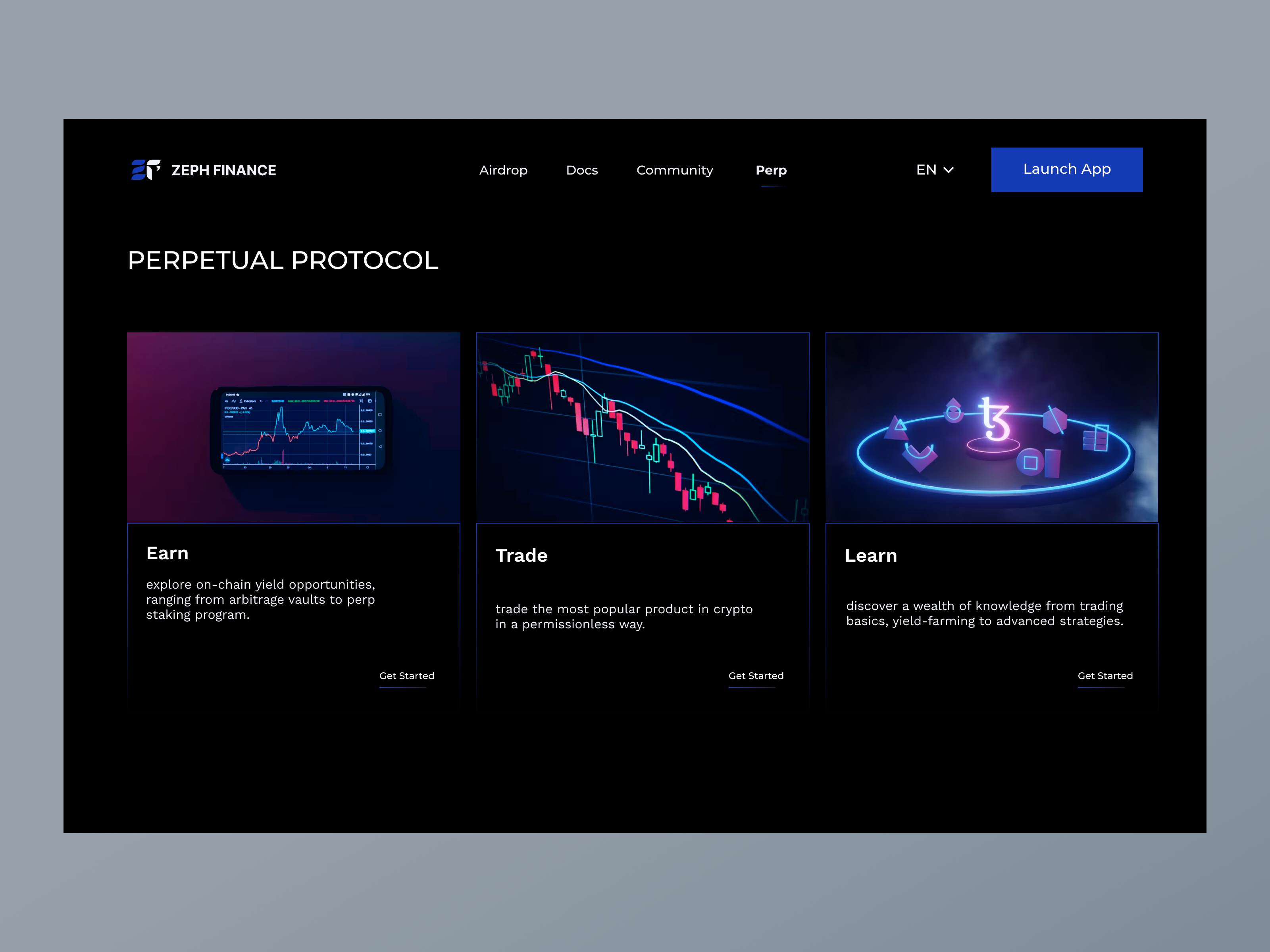Select the Earn card description text
Image resolution: width=1270 pixels, height=952 pixels.
click(260, 600)
